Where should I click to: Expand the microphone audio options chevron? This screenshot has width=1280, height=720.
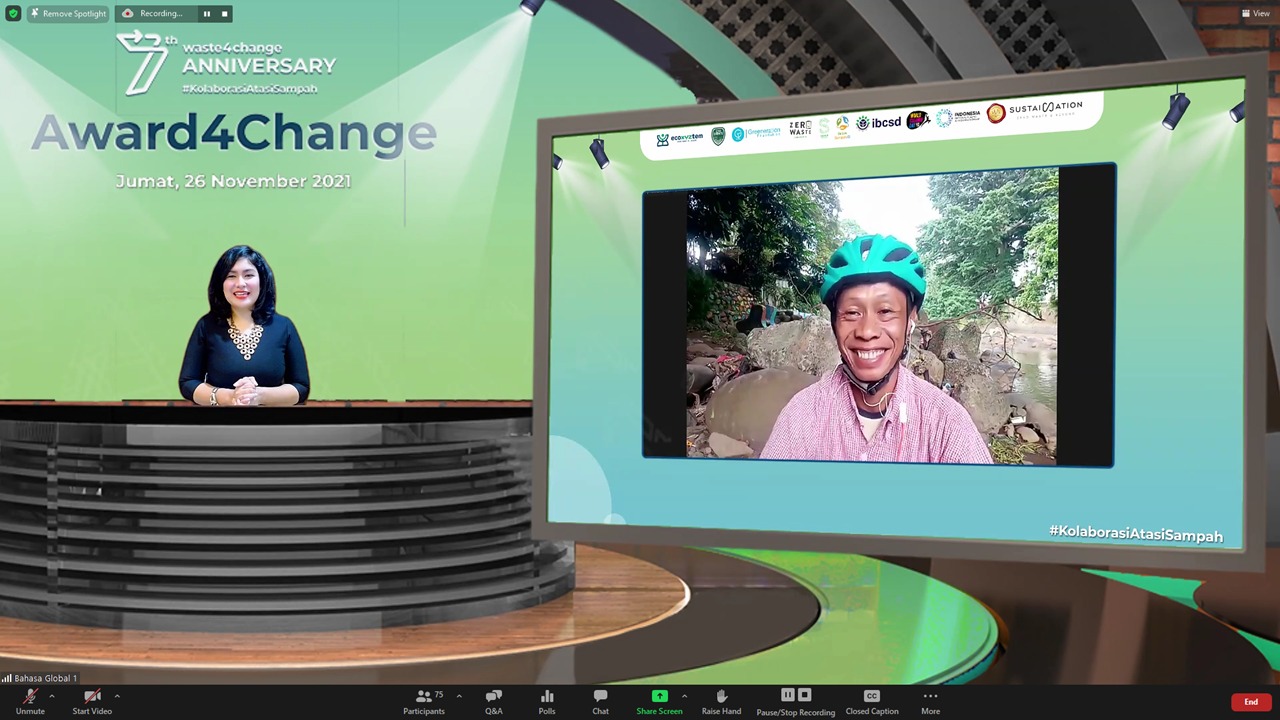pyautogui.click(x=53, y=694)
